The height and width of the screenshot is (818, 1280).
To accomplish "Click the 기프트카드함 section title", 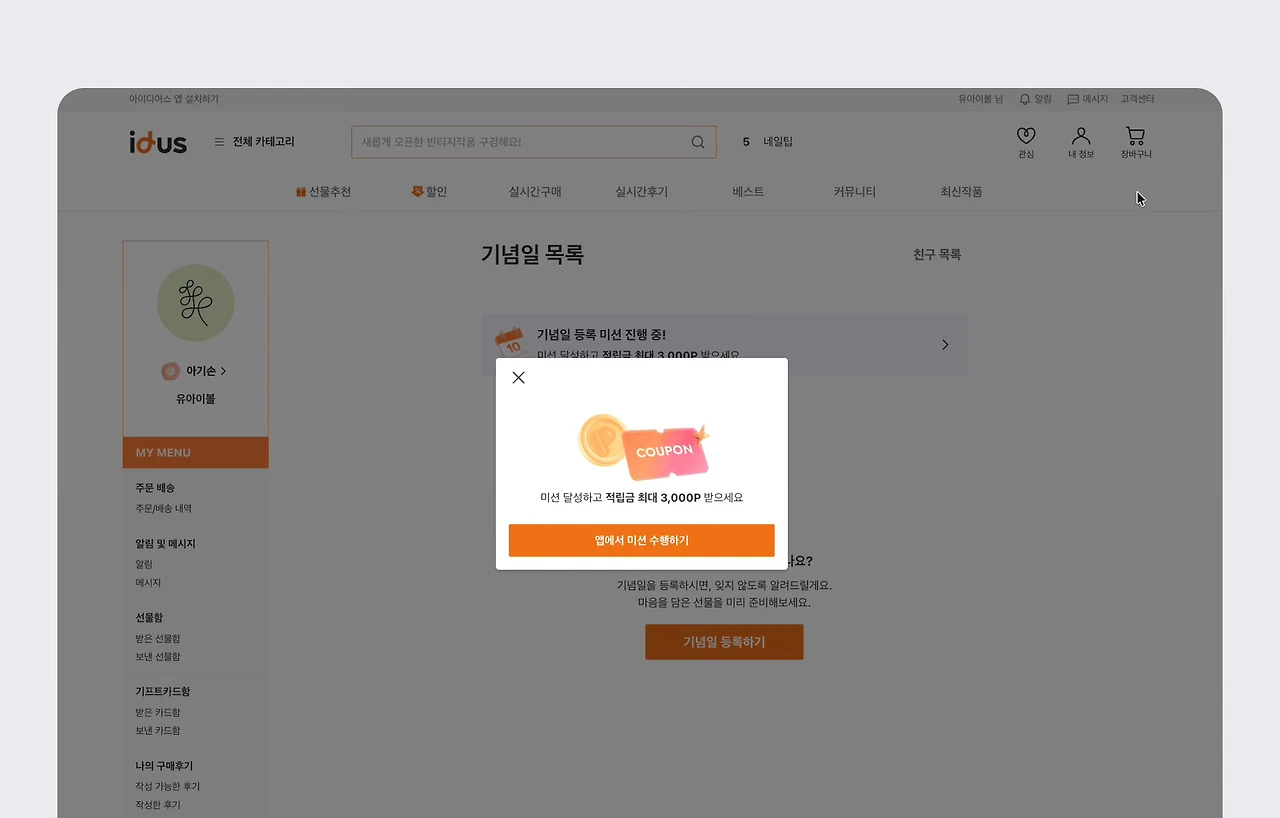I will pos(163,692).
